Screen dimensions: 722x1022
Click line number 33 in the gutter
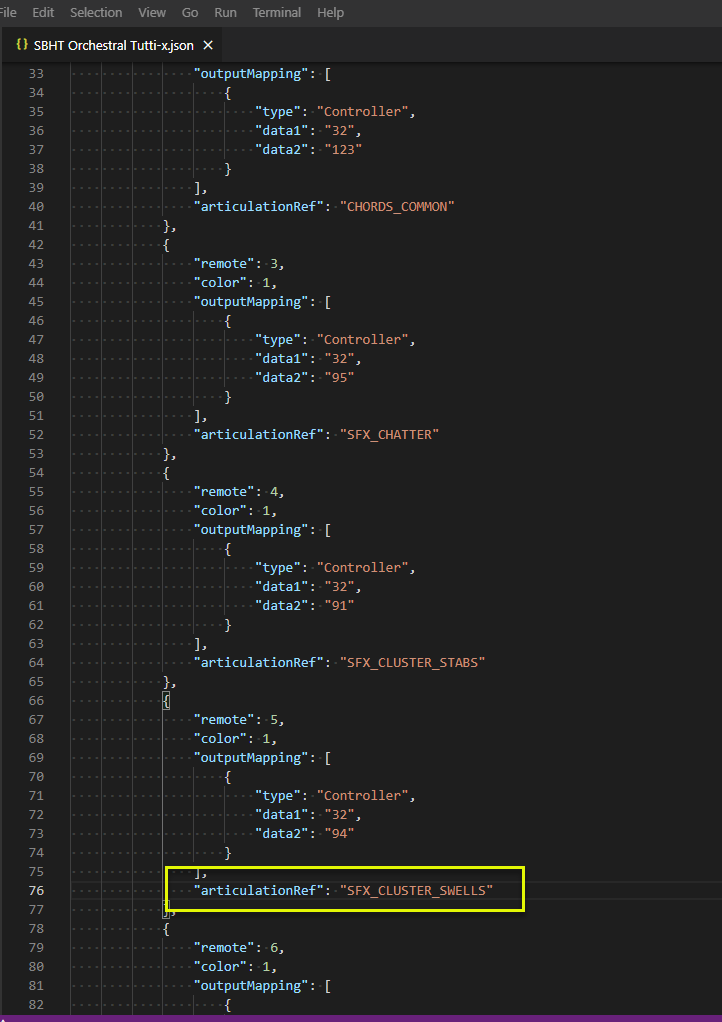pos(36,74)
